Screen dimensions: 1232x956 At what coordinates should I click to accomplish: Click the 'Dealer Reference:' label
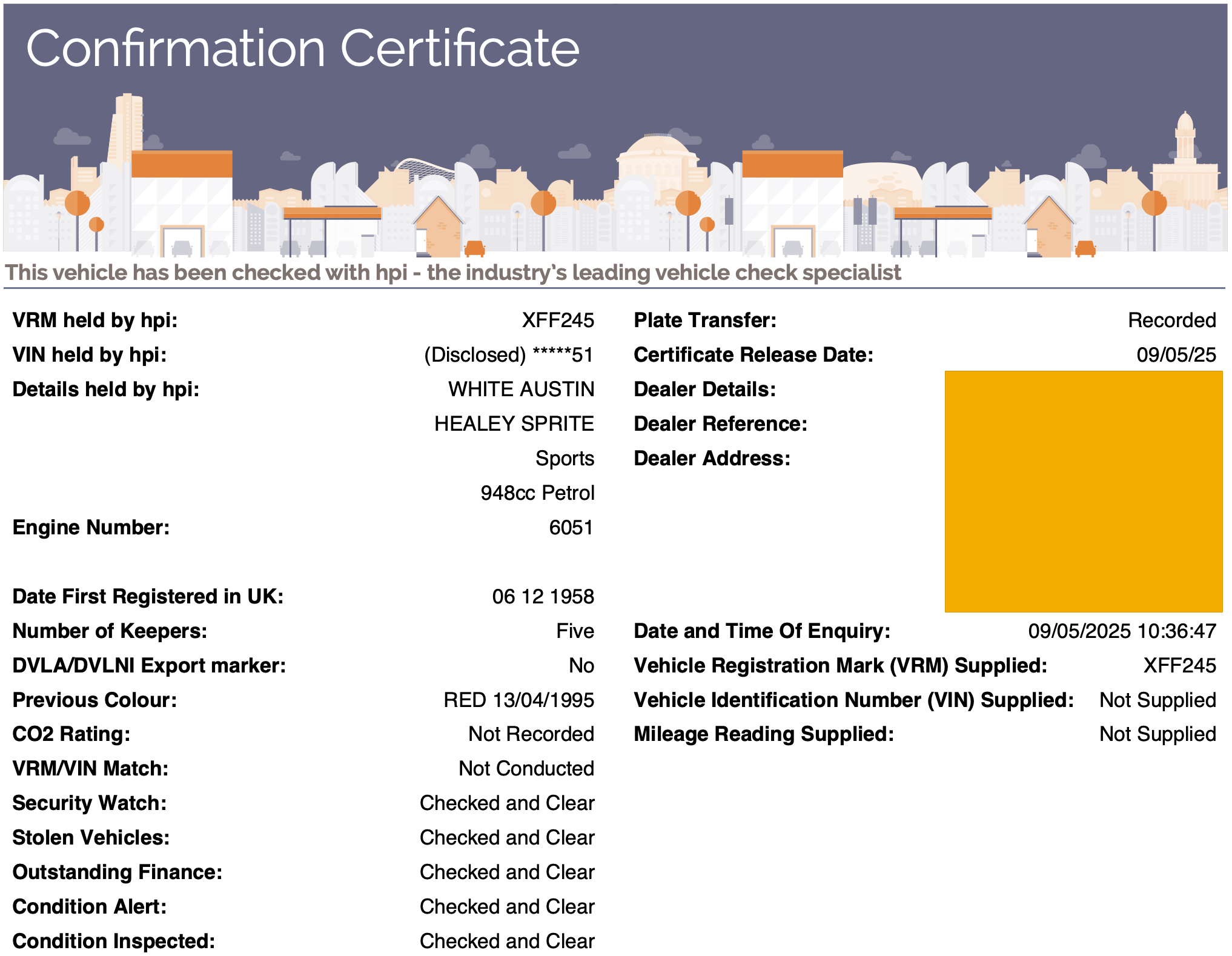click(x=721, y=423)
